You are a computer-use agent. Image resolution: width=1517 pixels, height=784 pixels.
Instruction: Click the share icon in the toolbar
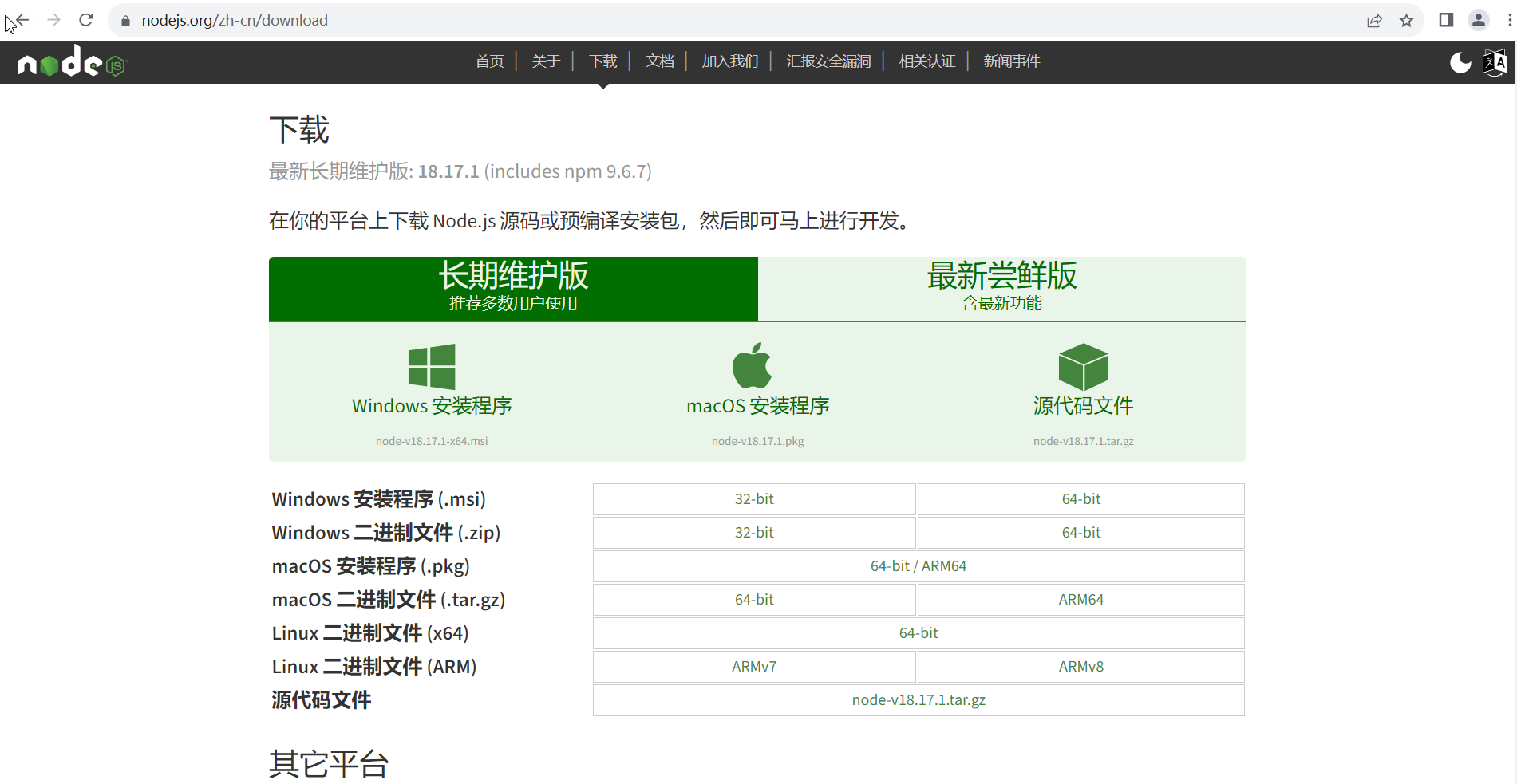coord(1373,20)
